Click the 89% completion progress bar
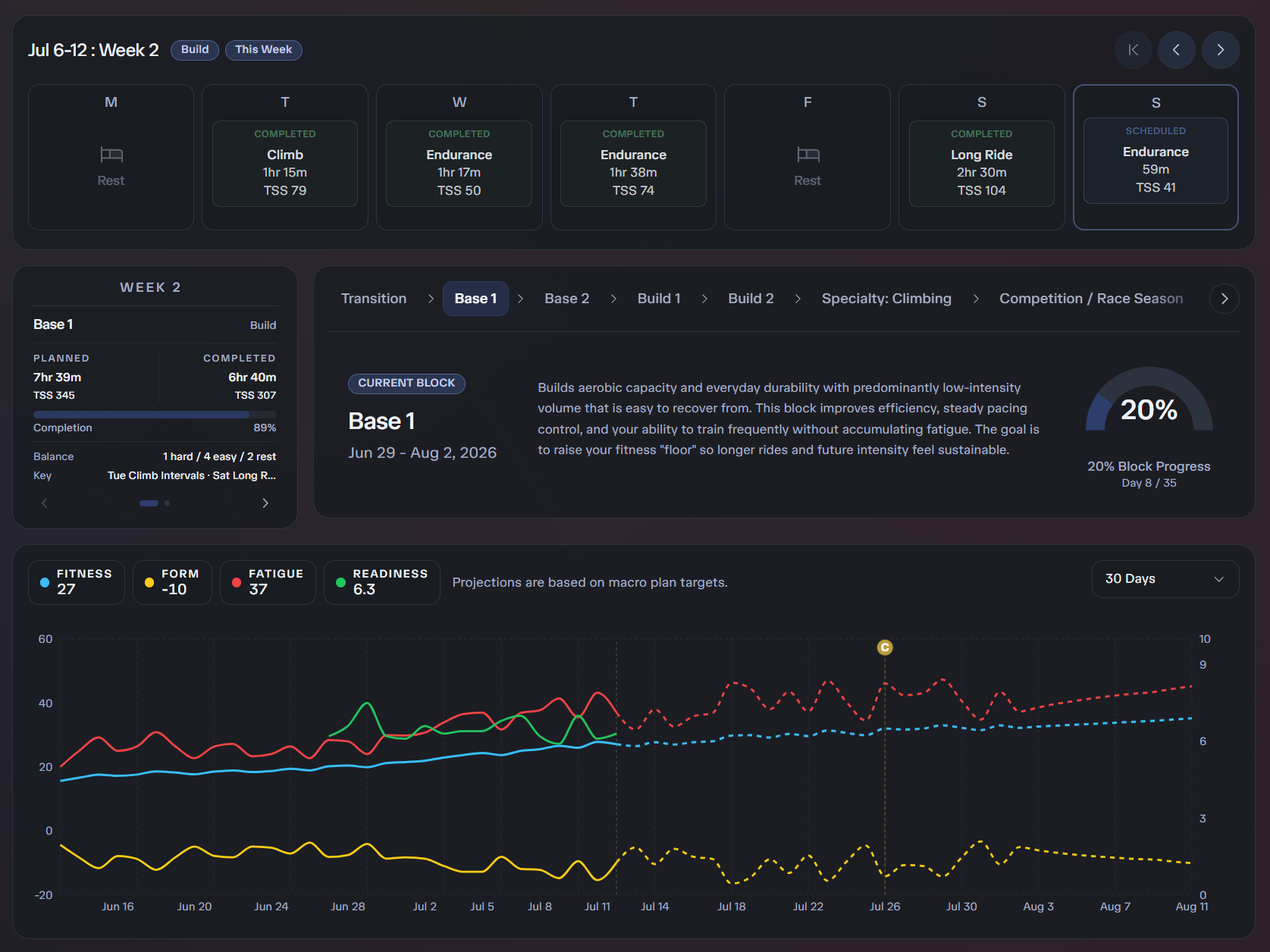The height and width of the screenshot is (952, 1270). 155,415
